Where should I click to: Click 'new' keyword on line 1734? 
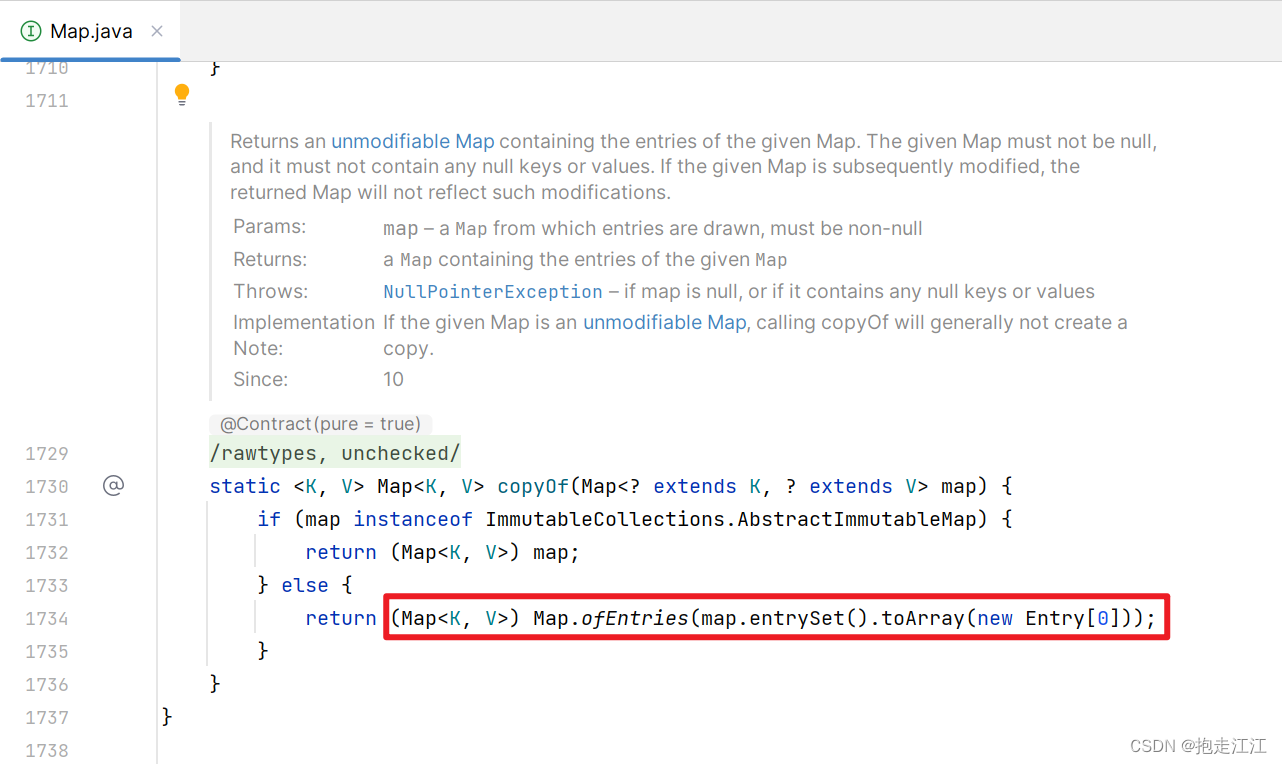(x=995, y=618)
